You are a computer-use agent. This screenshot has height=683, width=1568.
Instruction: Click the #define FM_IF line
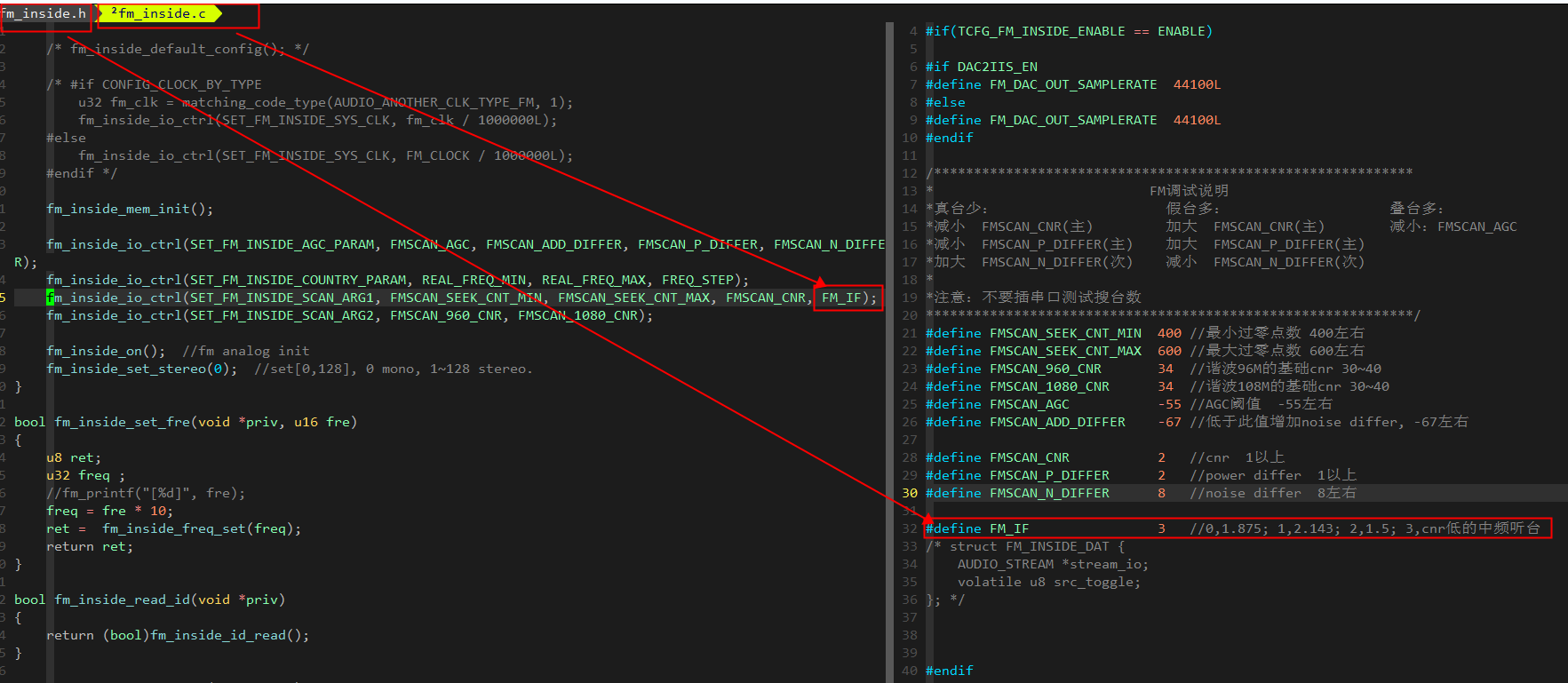1237,528
